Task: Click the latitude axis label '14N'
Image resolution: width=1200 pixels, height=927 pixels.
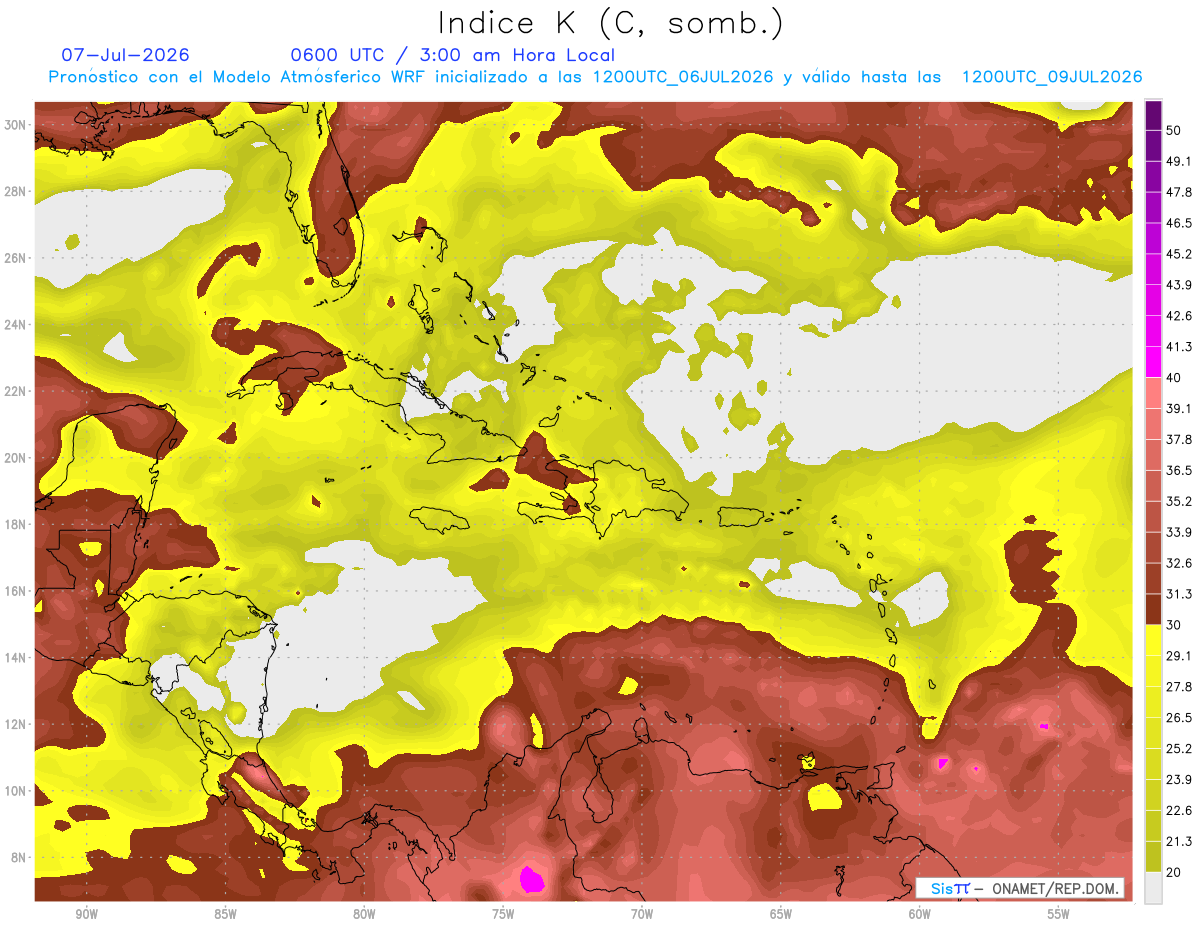Action: point(15,658)
